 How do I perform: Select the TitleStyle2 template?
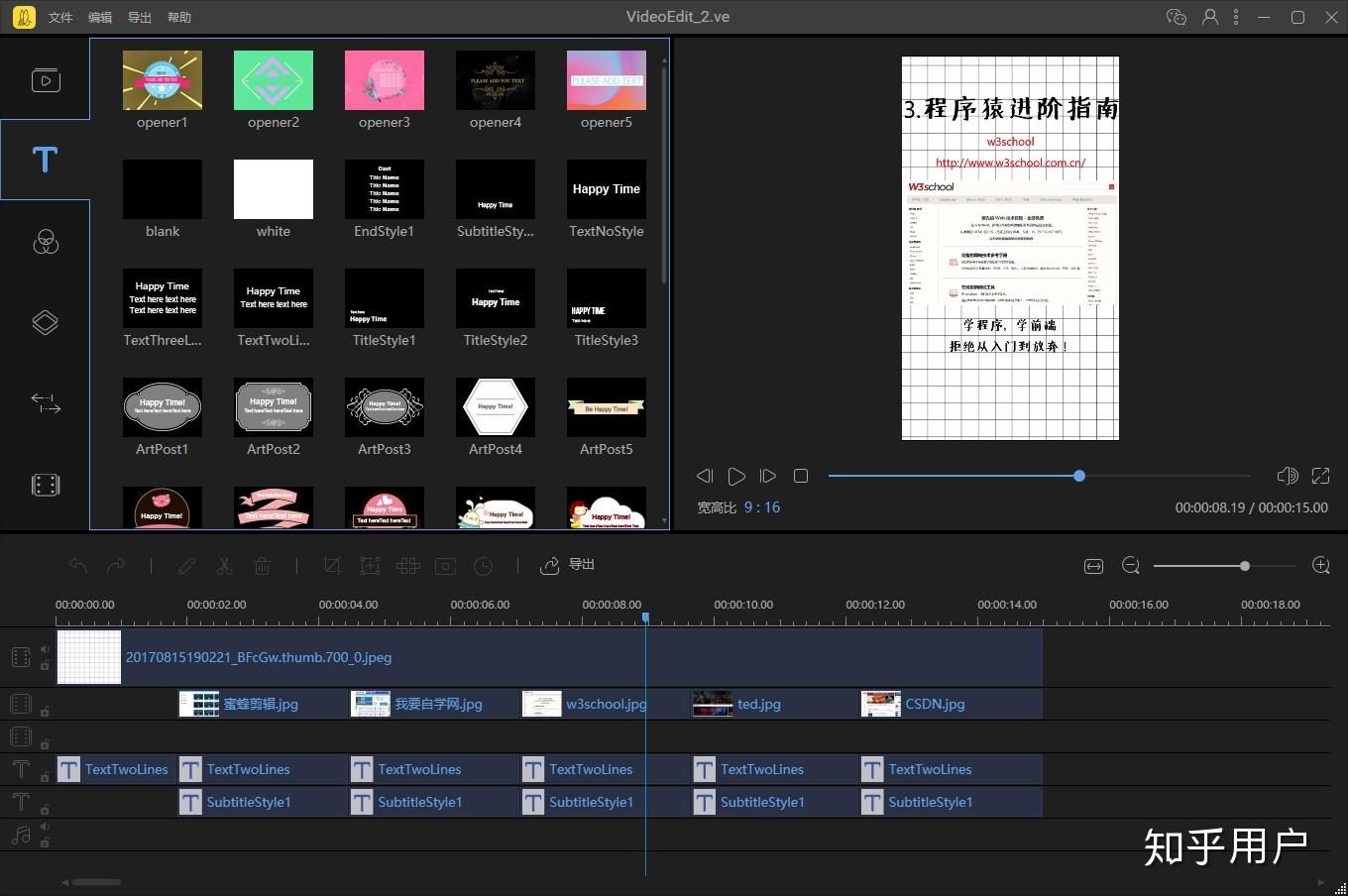(x=496, y=309)
